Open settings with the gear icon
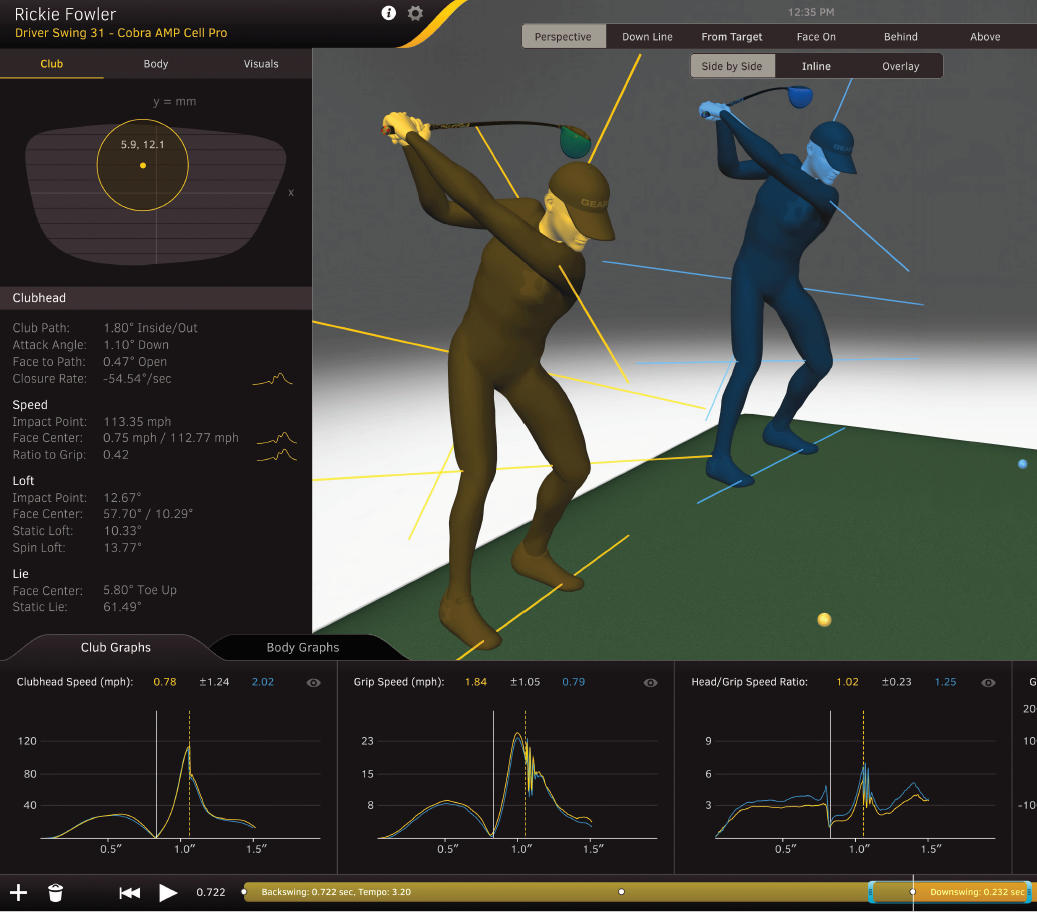1037x912 pixels. click(x=416, y=13)
